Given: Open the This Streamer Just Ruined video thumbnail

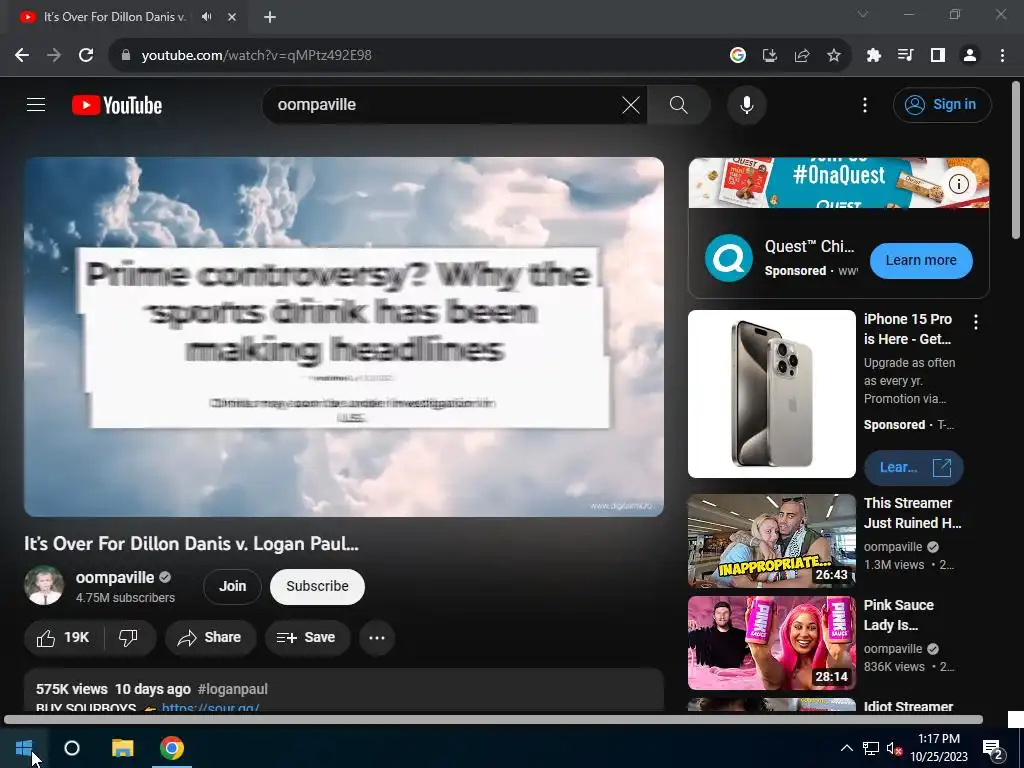Looking at the screenshot, I should (772, 541).
